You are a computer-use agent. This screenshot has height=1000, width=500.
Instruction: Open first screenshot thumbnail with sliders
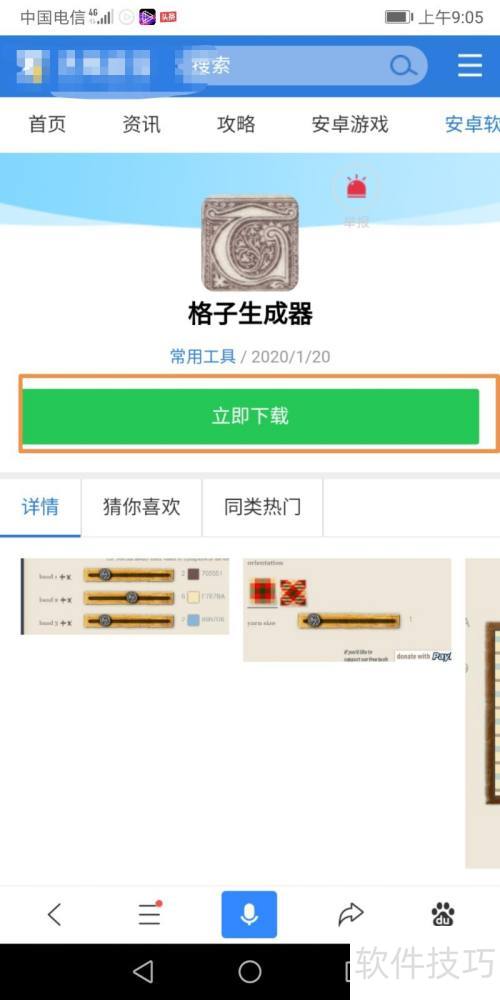click(x=125, y=596)
